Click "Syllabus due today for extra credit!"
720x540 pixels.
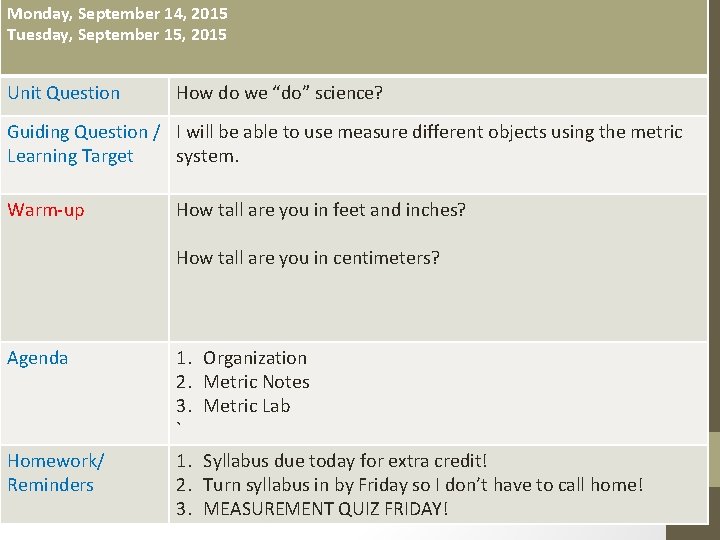coord(345,461)
